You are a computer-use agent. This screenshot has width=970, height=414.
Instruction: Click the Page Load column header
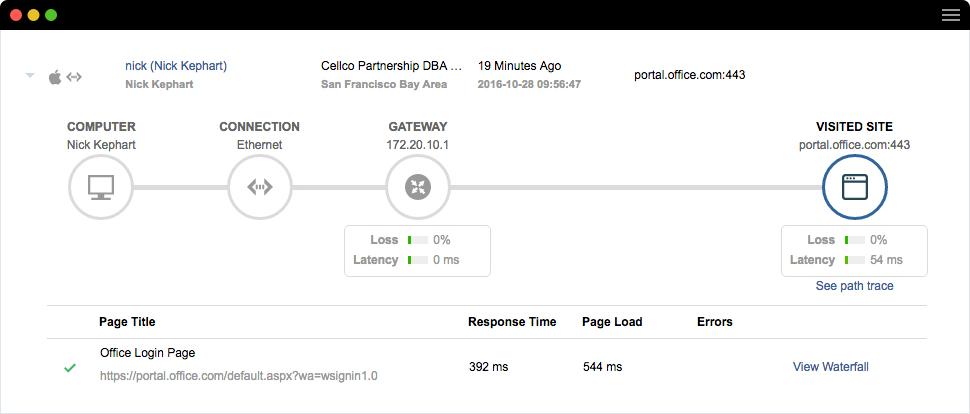click(x=612, y=322)
